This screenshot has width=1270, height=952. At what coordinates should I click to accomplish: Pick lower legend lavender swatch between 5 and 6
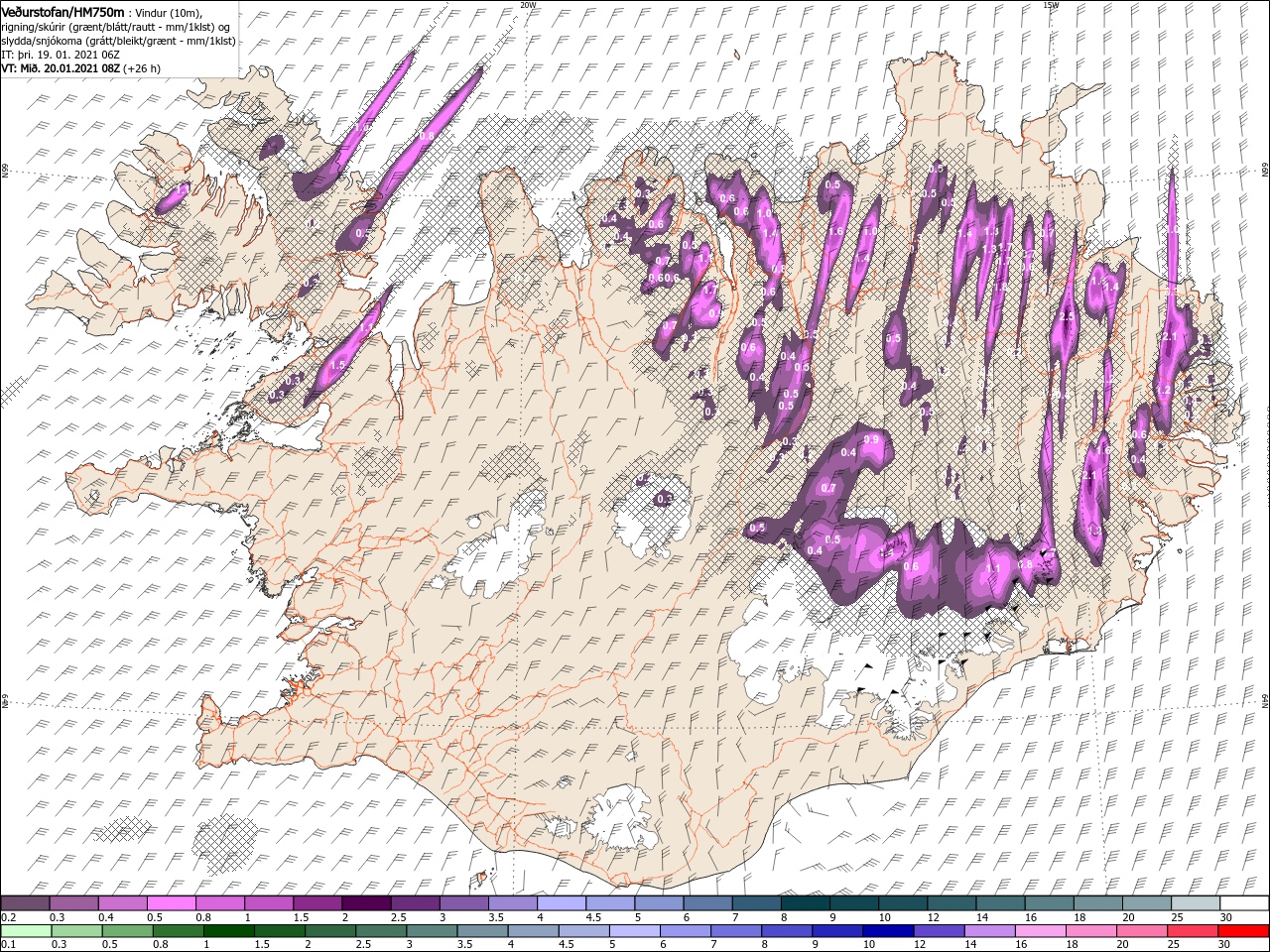636,931
